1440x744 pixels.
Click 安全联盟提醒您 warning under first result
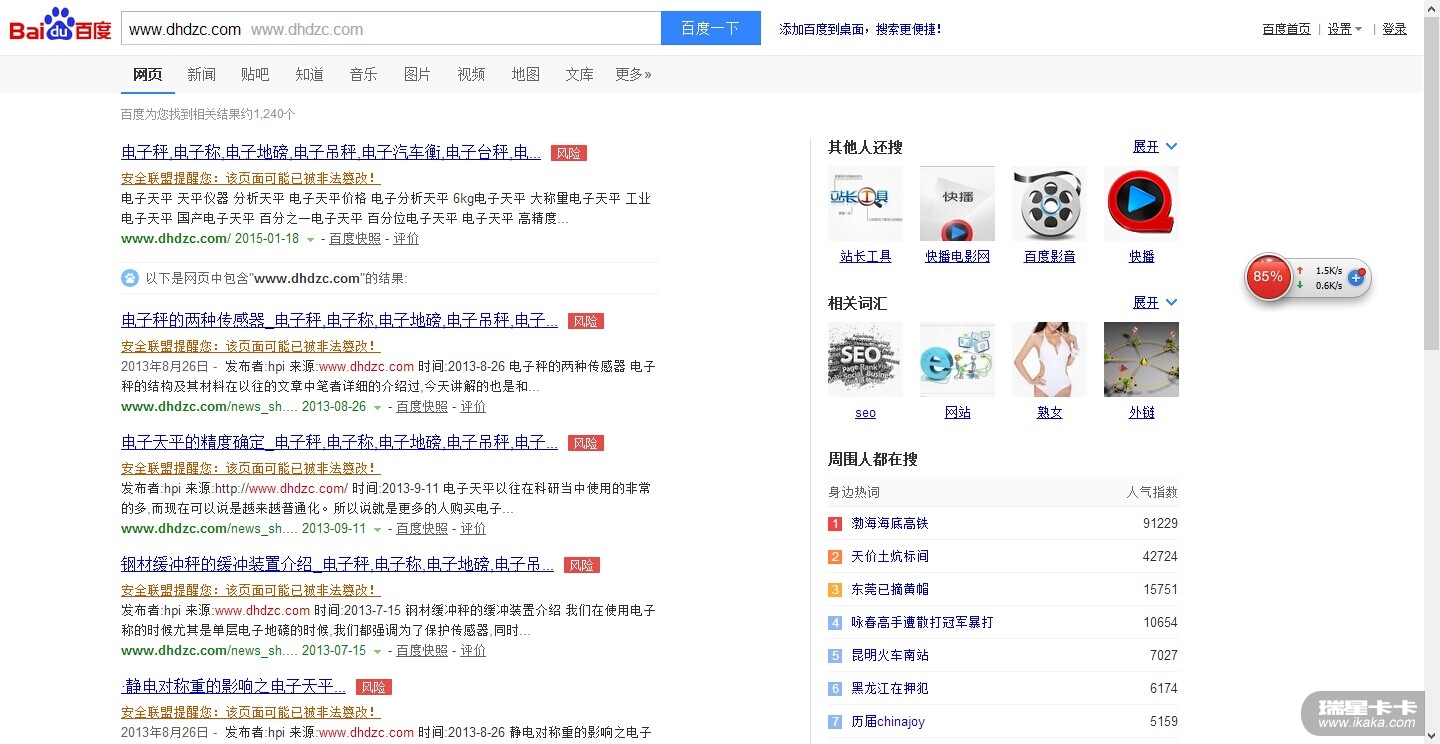pyautogui.click(x=251, y=178)
